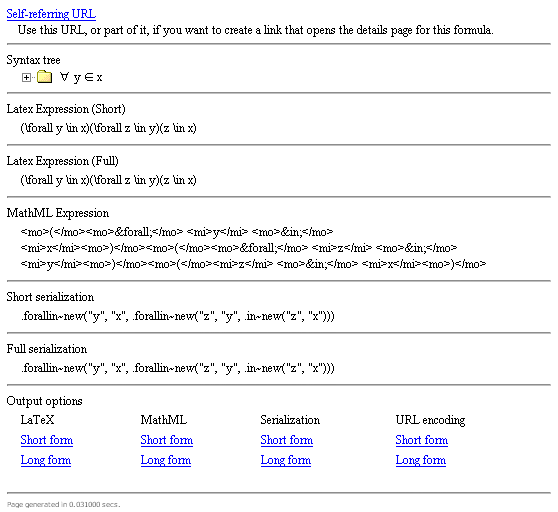The image size is (558, 512).
Task: Open URL encoding Short form link
Action: click(422, 440)
